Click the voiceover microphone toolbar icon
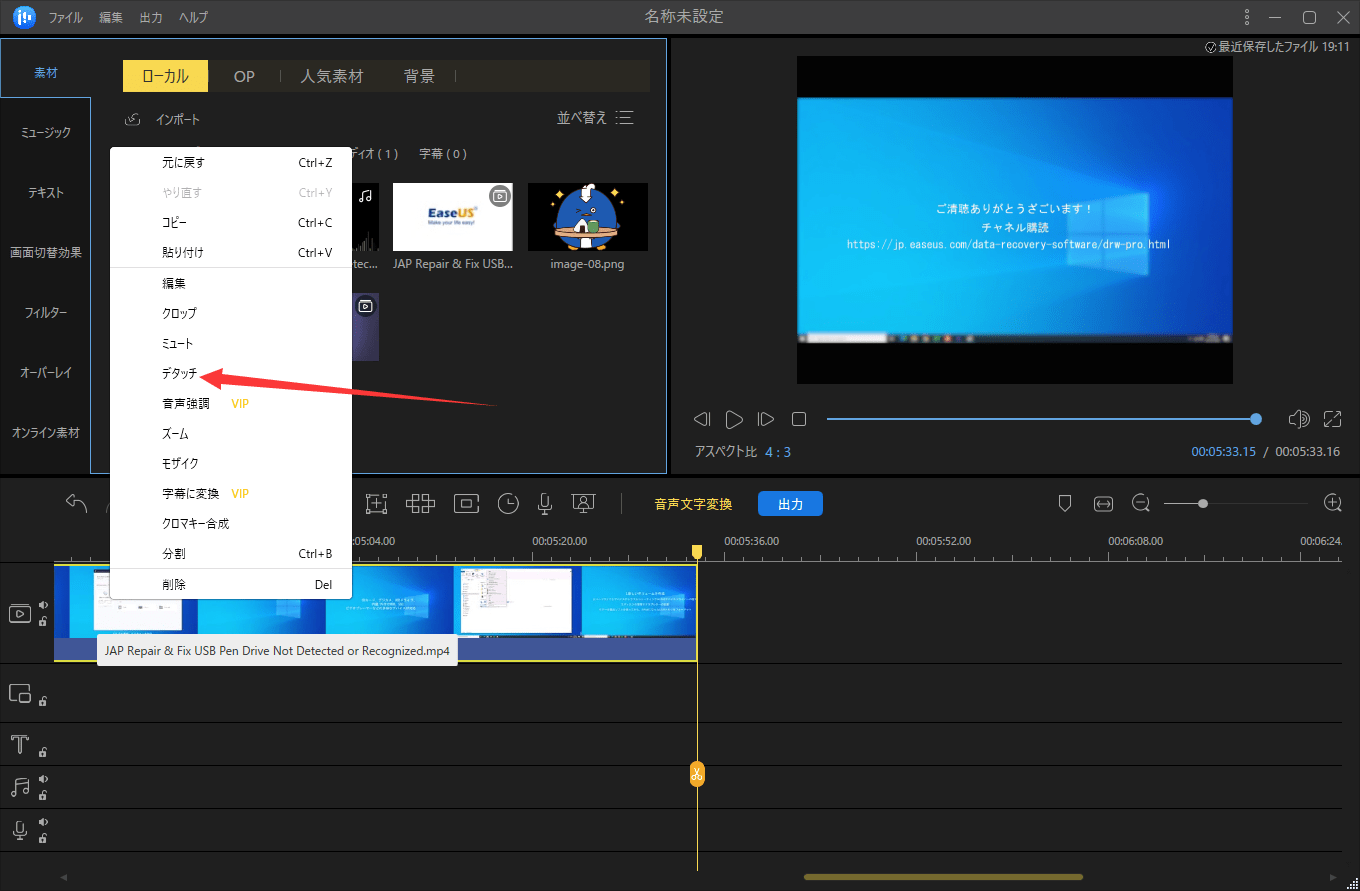Screen dimensions: 1360x891 point(545,504)
